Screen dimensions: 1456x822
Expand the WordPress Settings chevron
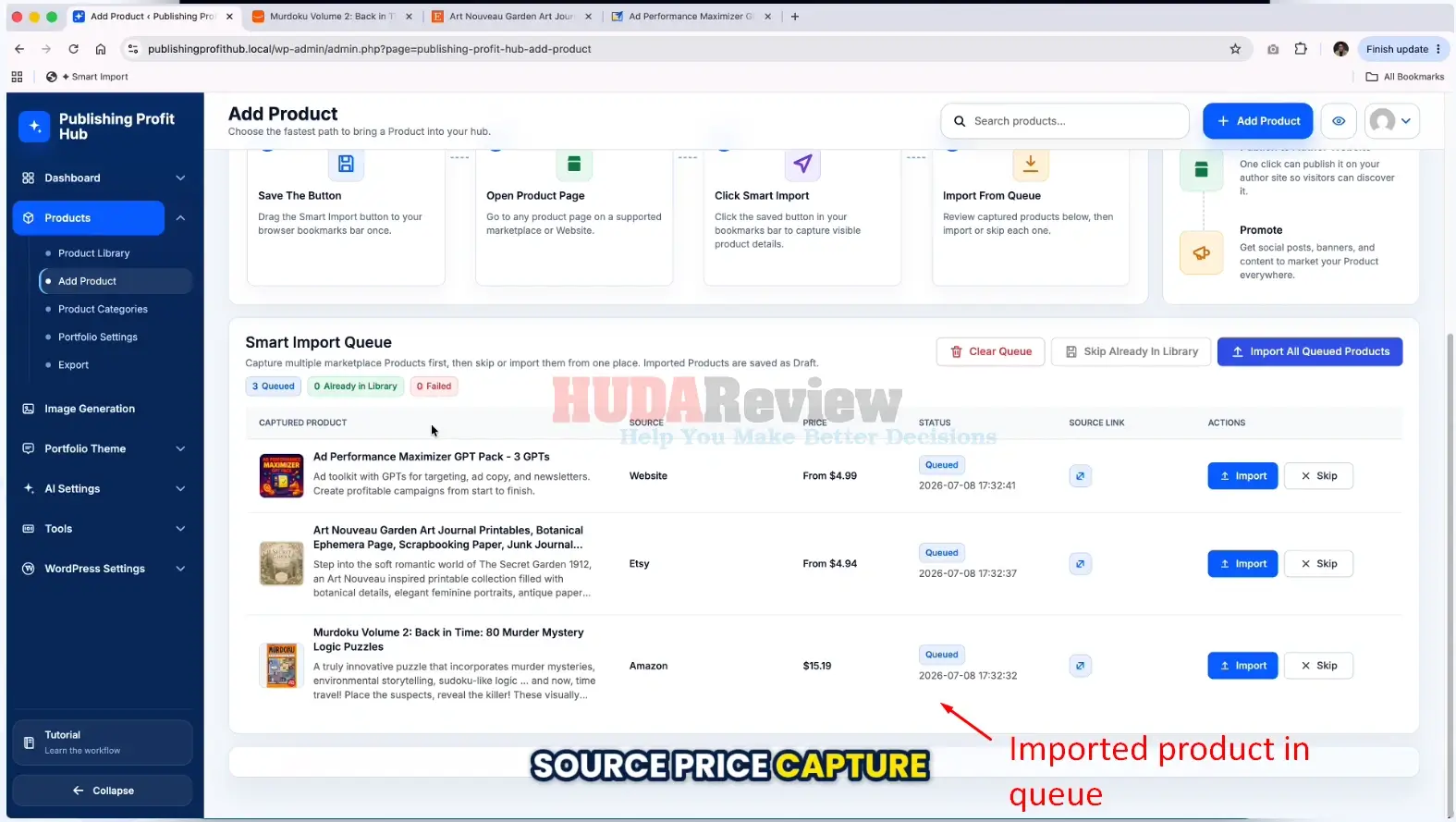coord(180,569)
